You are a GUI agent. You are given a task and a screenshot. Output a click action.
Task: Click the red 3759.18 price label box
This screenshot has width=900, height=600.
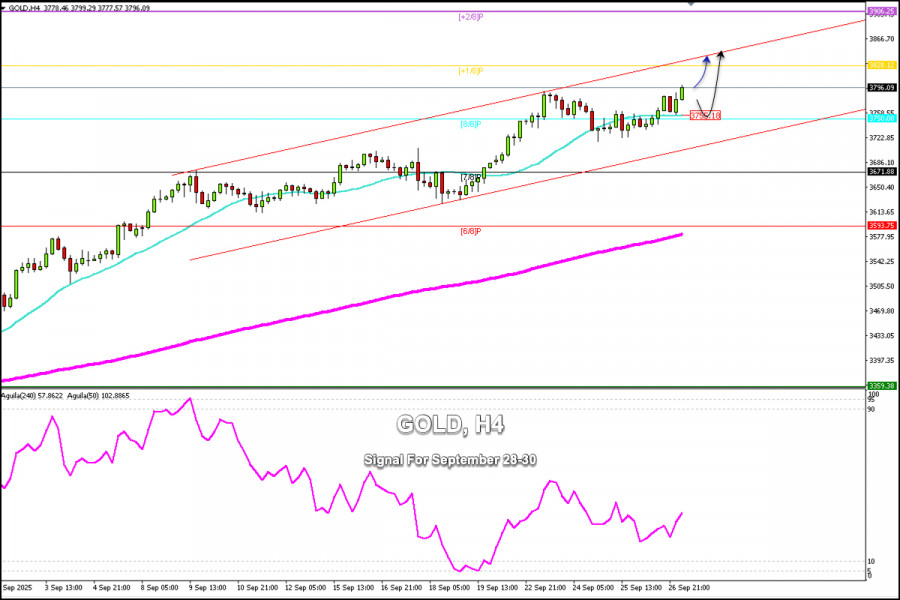[x=705, y=115]
